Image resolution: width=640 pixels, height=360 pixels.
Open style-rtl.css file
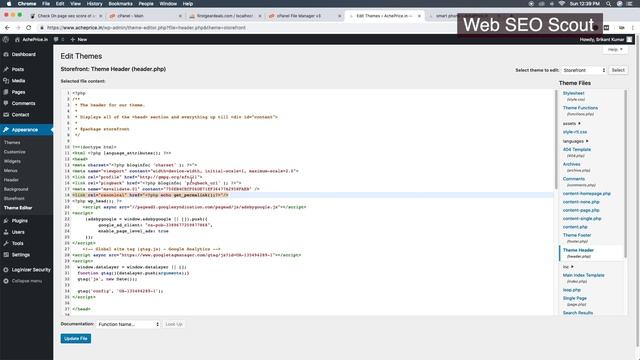575,132
